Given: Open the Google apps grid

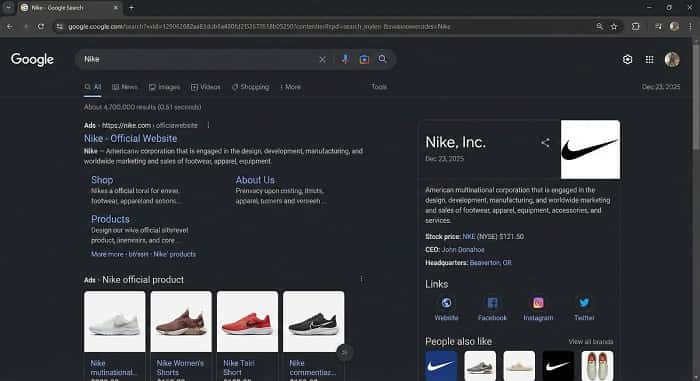Looking at the screenshot, I should [x=650, y=59].
